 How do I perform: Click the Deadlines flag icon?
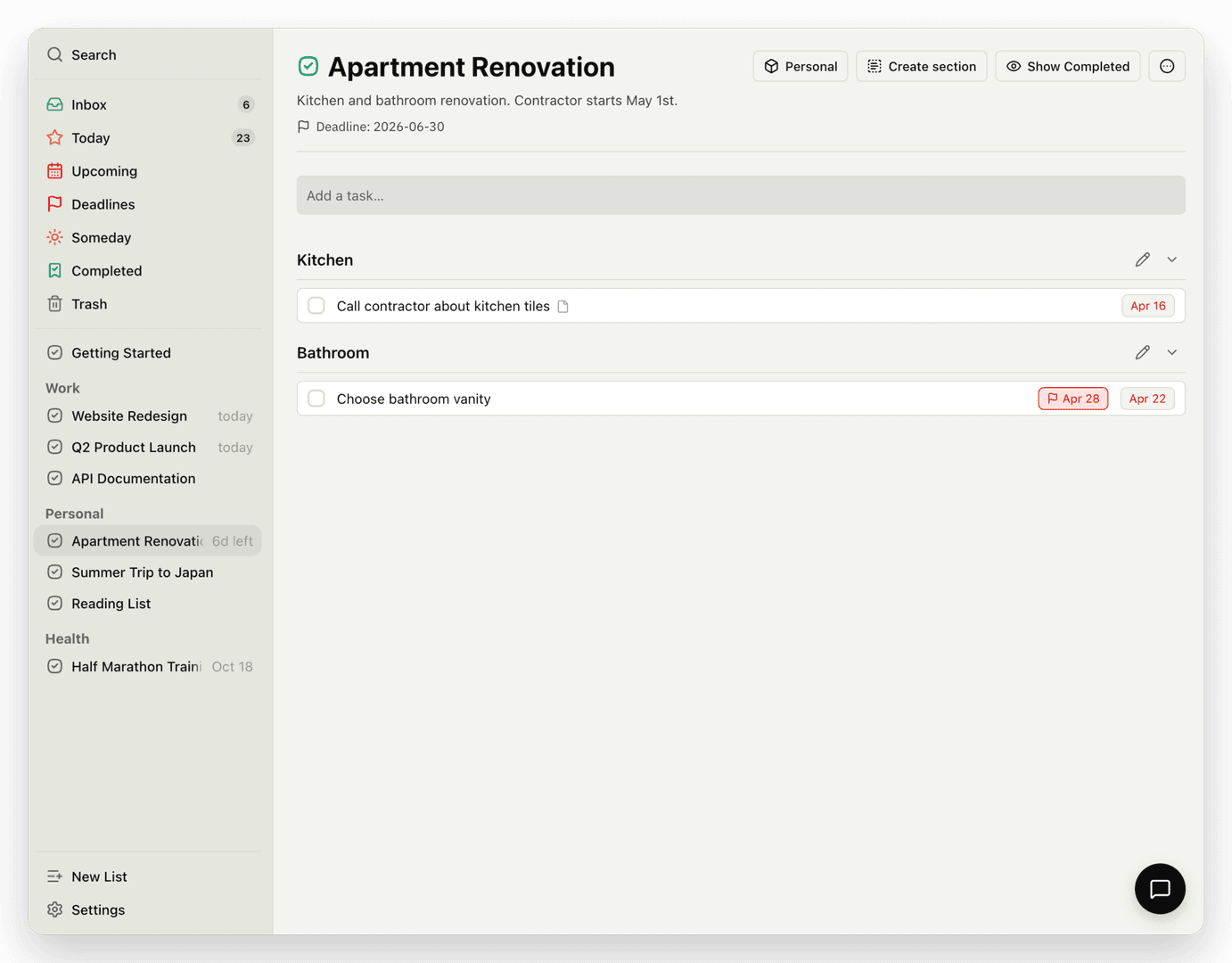tap(55, 204)
